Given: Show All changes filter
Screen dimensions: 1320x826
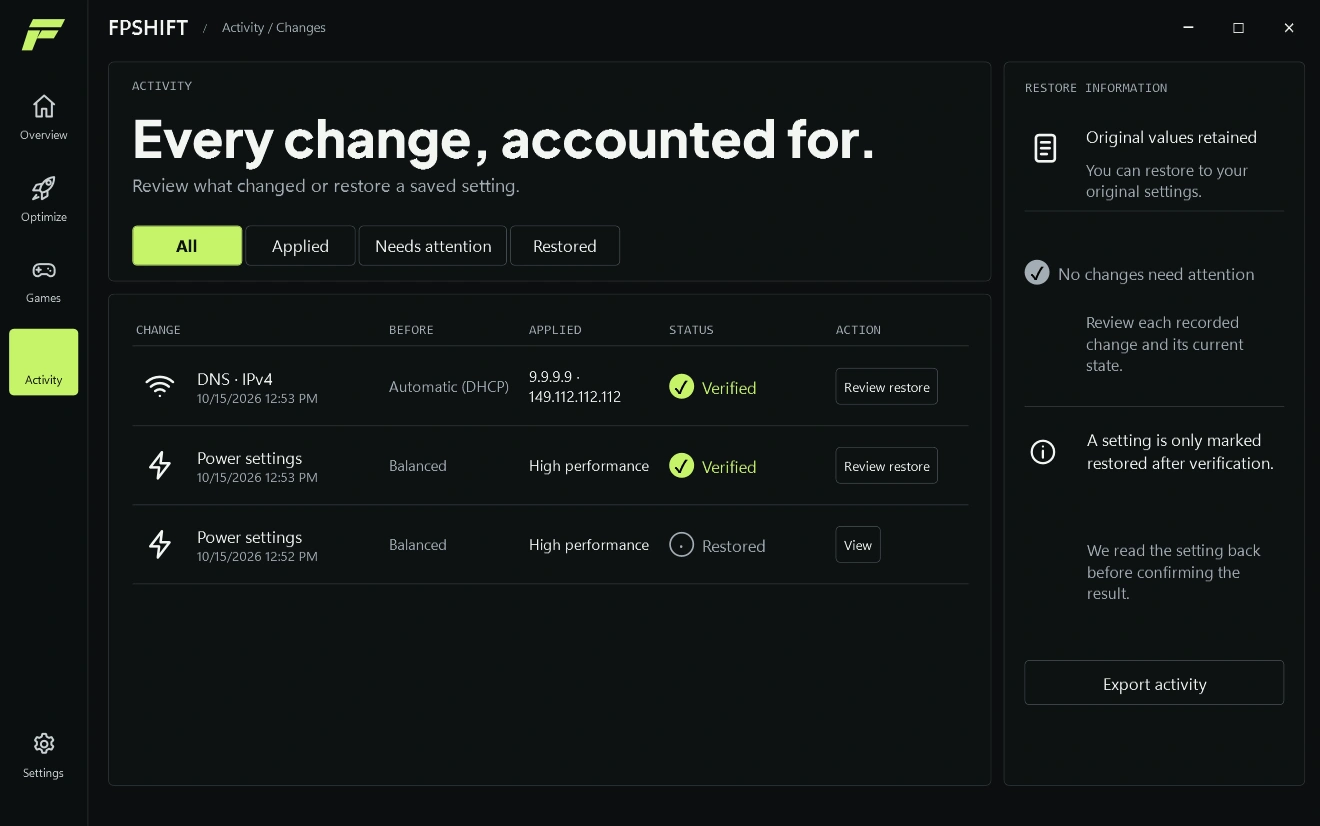Looking at the screenshot, I should pyautogui.click(x=187, y=246).
